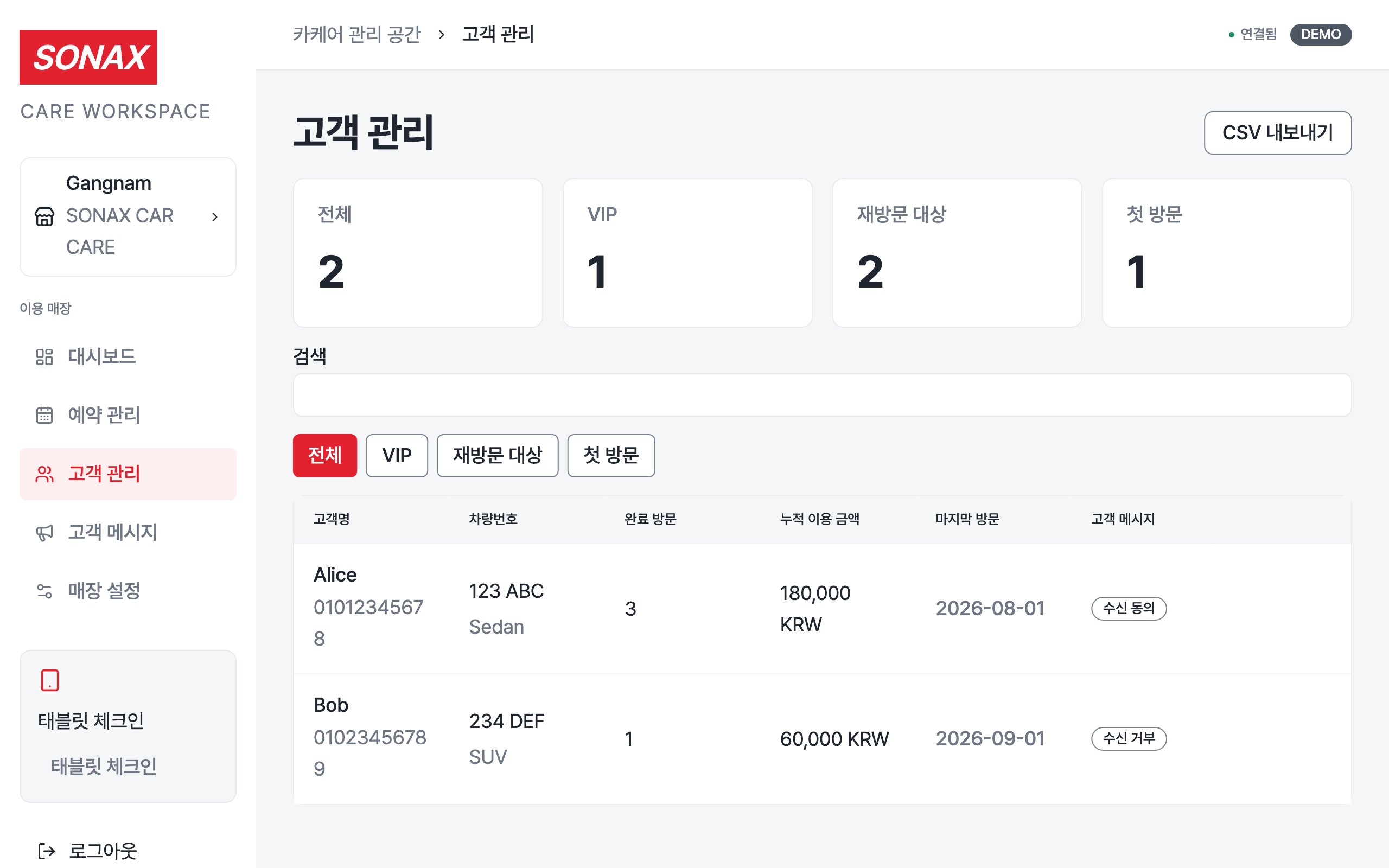
Task: Click the red tablet icon
Action: click(x=50, y=680)
